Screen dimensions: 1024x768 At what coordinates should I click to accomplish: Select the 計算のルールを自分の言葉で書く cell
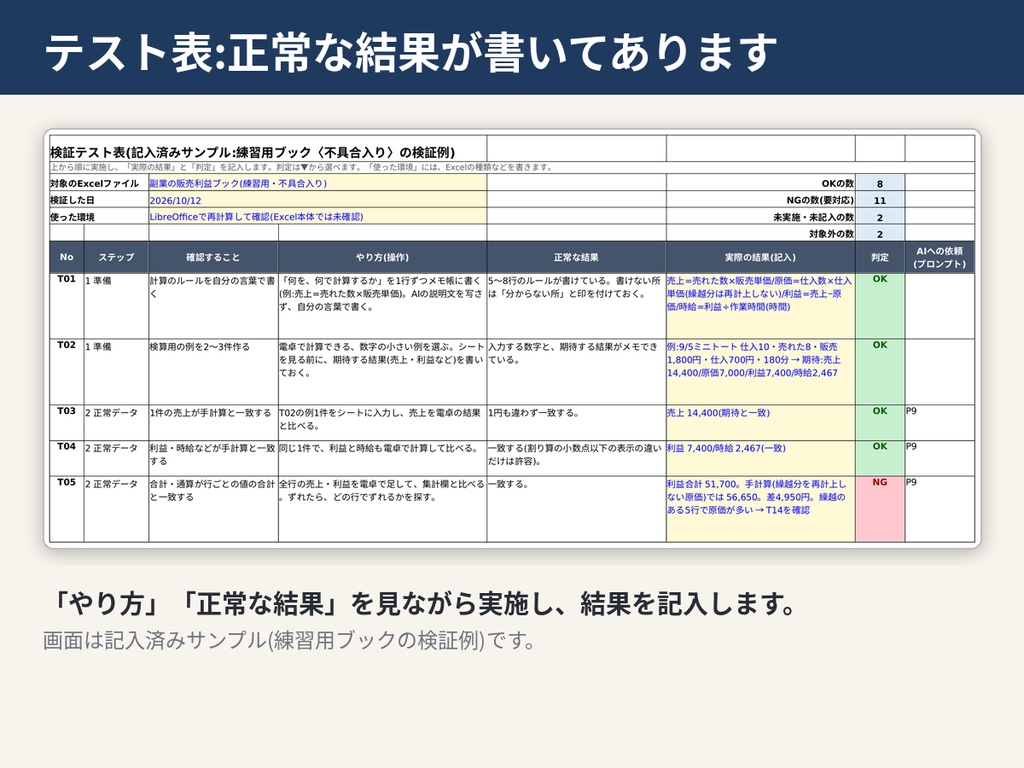coord(213,306)
